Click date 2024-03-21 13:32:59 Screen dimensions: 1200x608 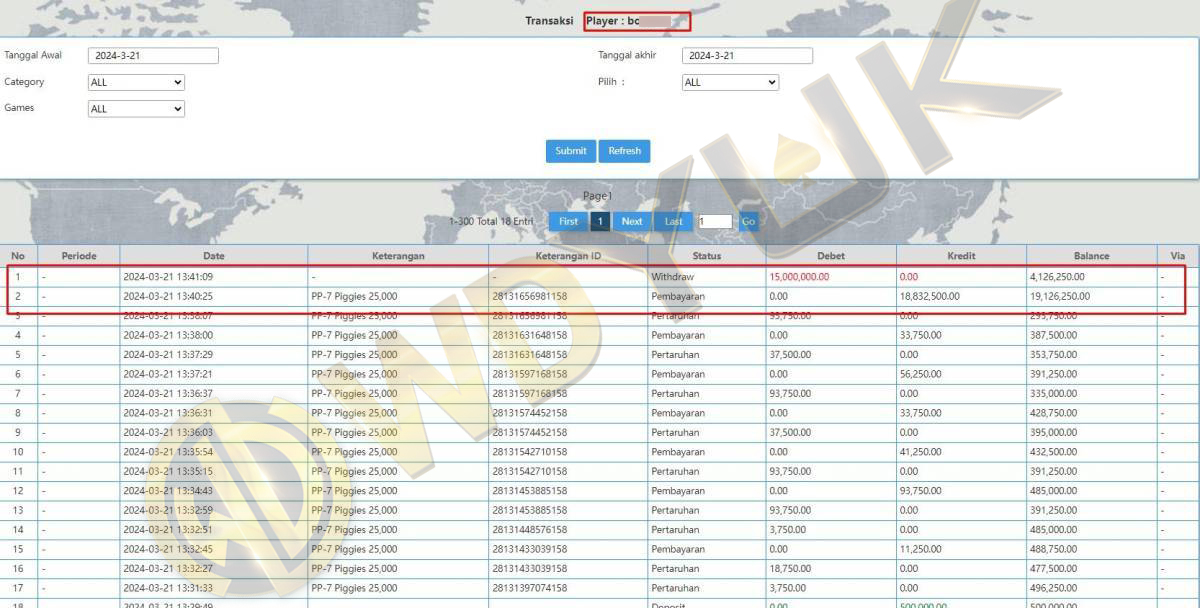pos(168,510)
